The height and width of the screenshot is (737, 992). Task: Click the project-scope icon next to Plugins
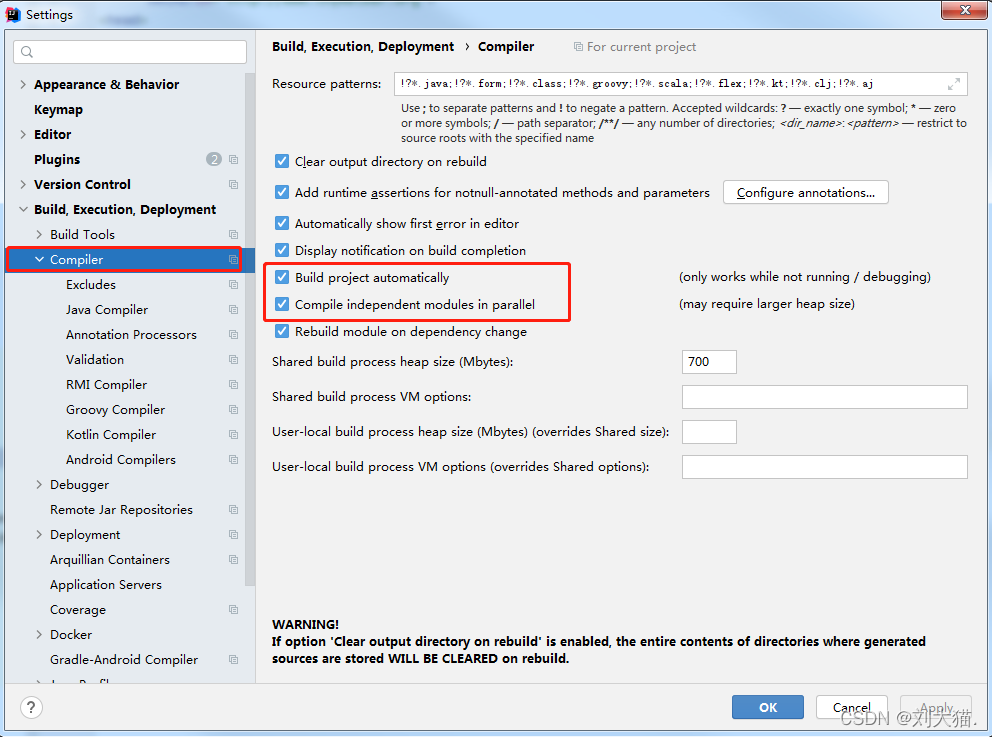click(x=233, y=160)
